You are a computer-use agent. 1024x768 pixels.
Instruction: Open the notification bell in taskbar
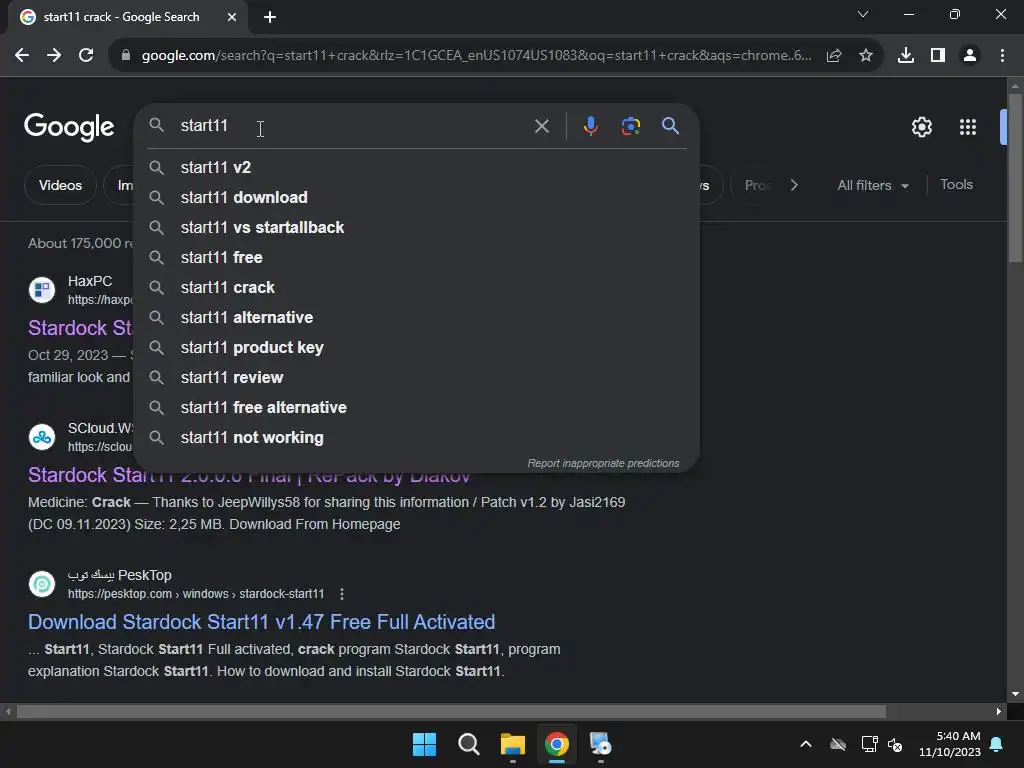tap(997, 744)
